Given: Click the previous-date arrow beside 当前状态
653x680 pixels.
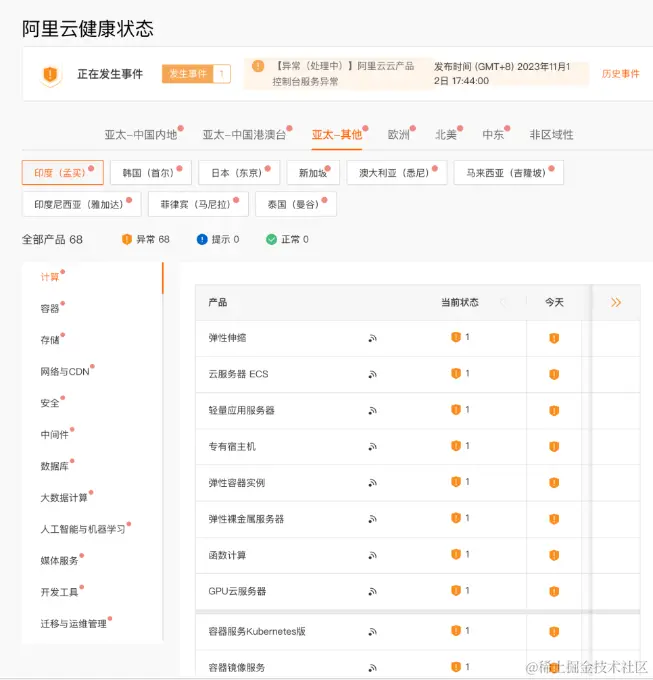Looking at the screenshot, I should 503,302.
